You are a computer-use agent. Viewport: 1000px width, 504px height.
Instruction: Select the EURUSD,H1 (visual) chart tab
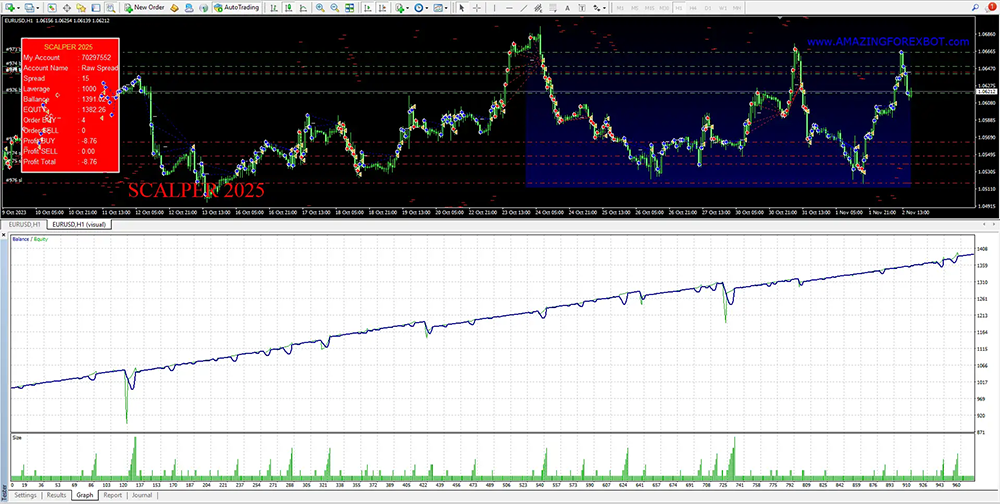pos(80,225)
